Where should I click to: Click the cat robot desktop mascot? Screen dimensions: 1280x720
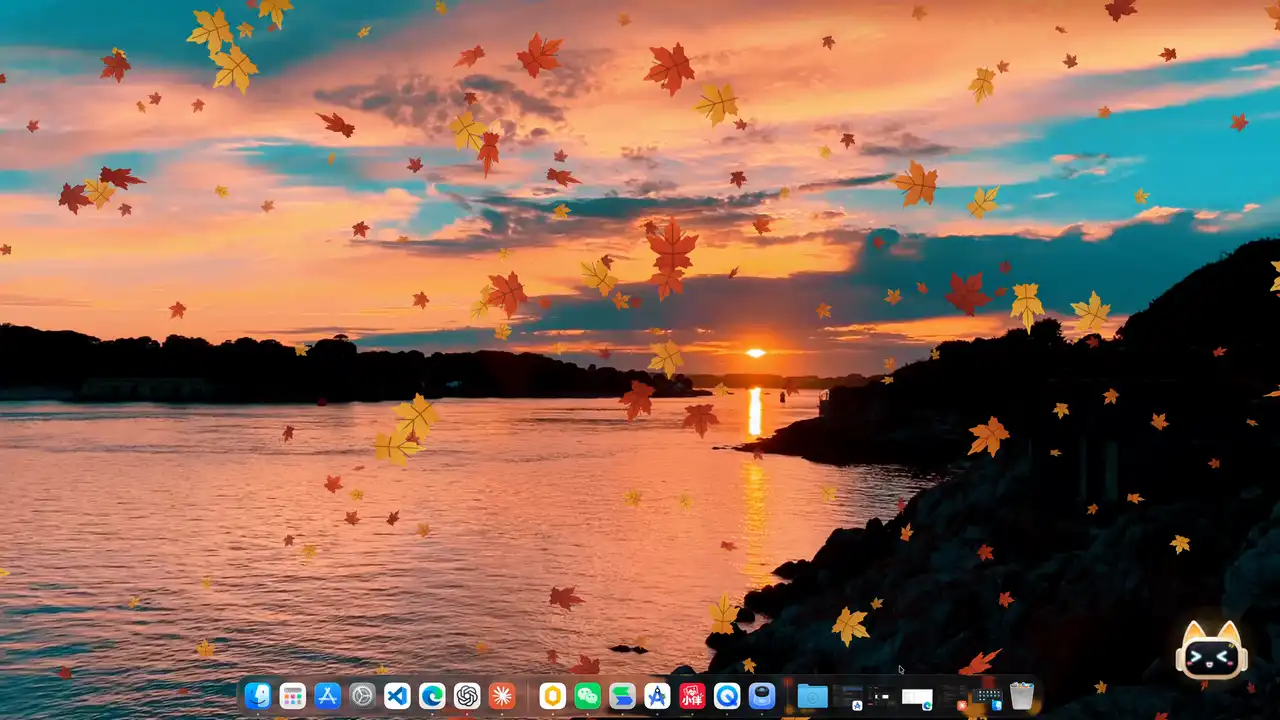(x=1211, y=650)
